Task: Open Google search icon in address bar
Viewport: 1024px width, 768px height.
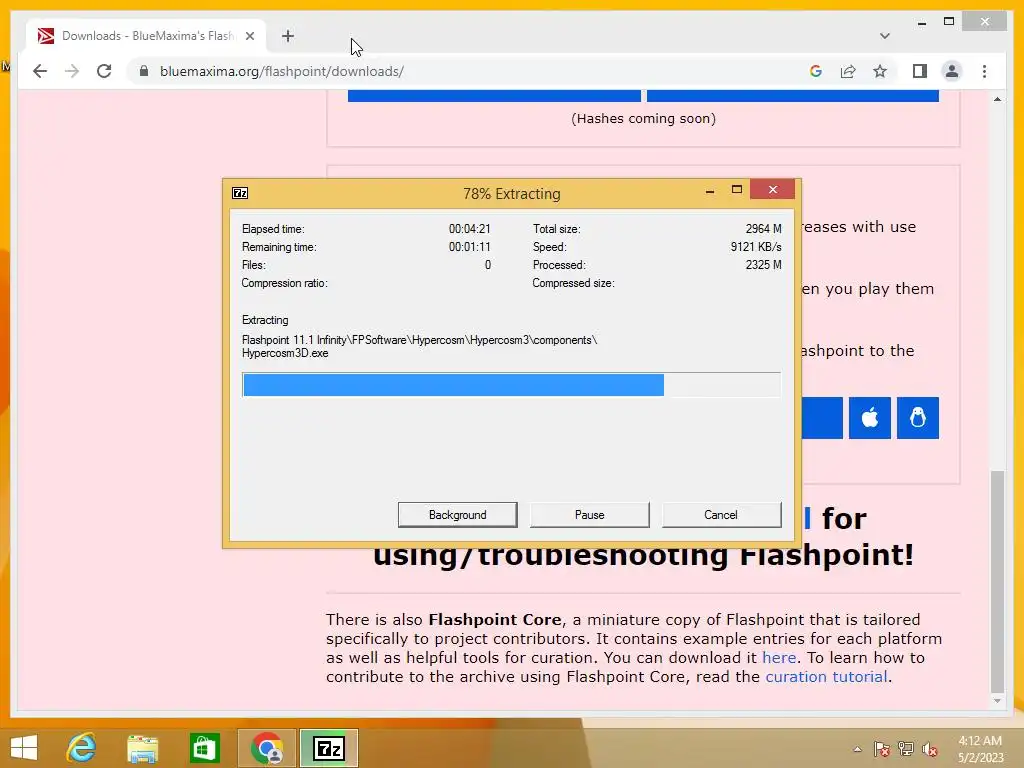Action: pos(816,71)
